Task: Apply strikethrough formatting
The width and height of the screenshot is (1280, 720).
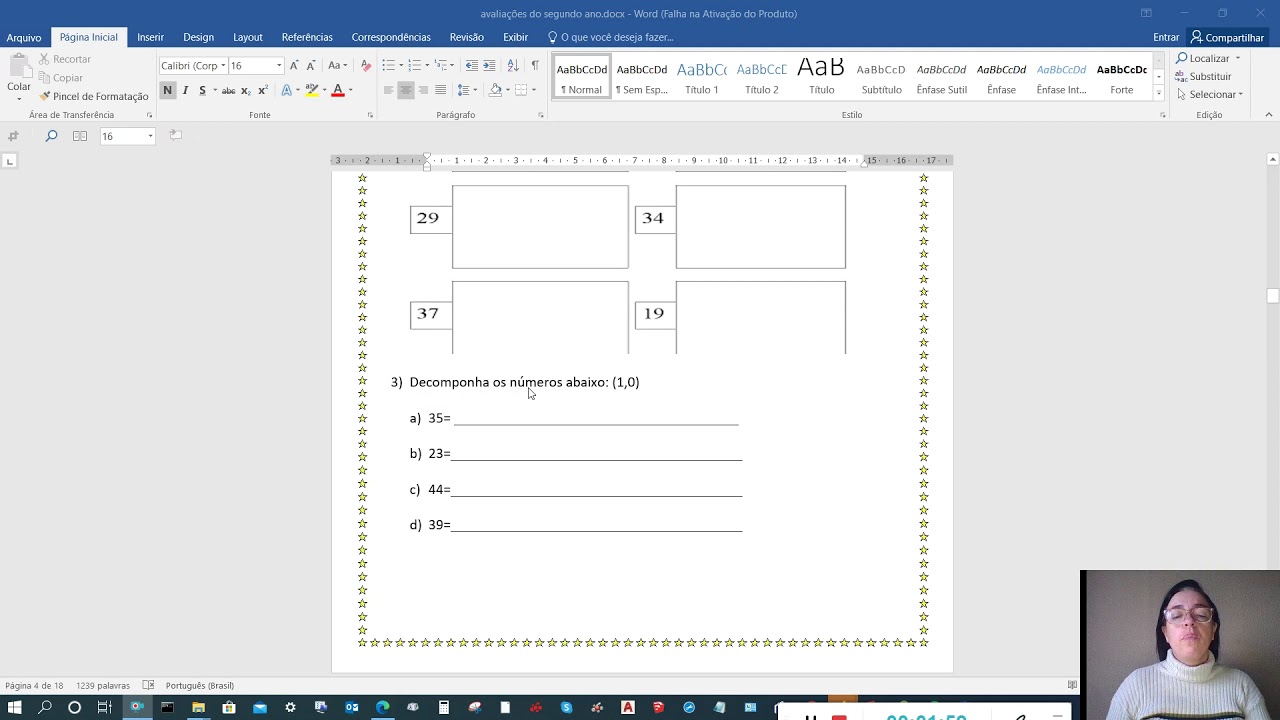Action: click(228, 90)
